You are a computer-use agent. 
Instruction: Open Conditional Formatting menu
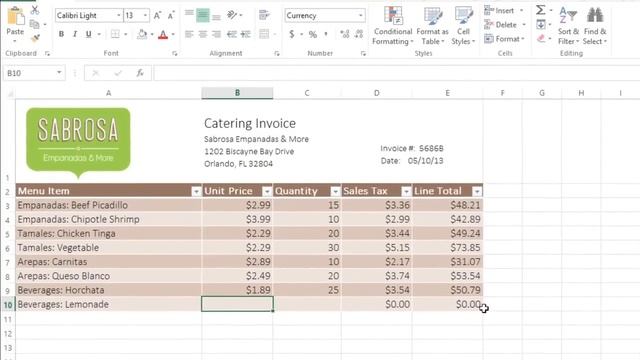coord(393,25)
